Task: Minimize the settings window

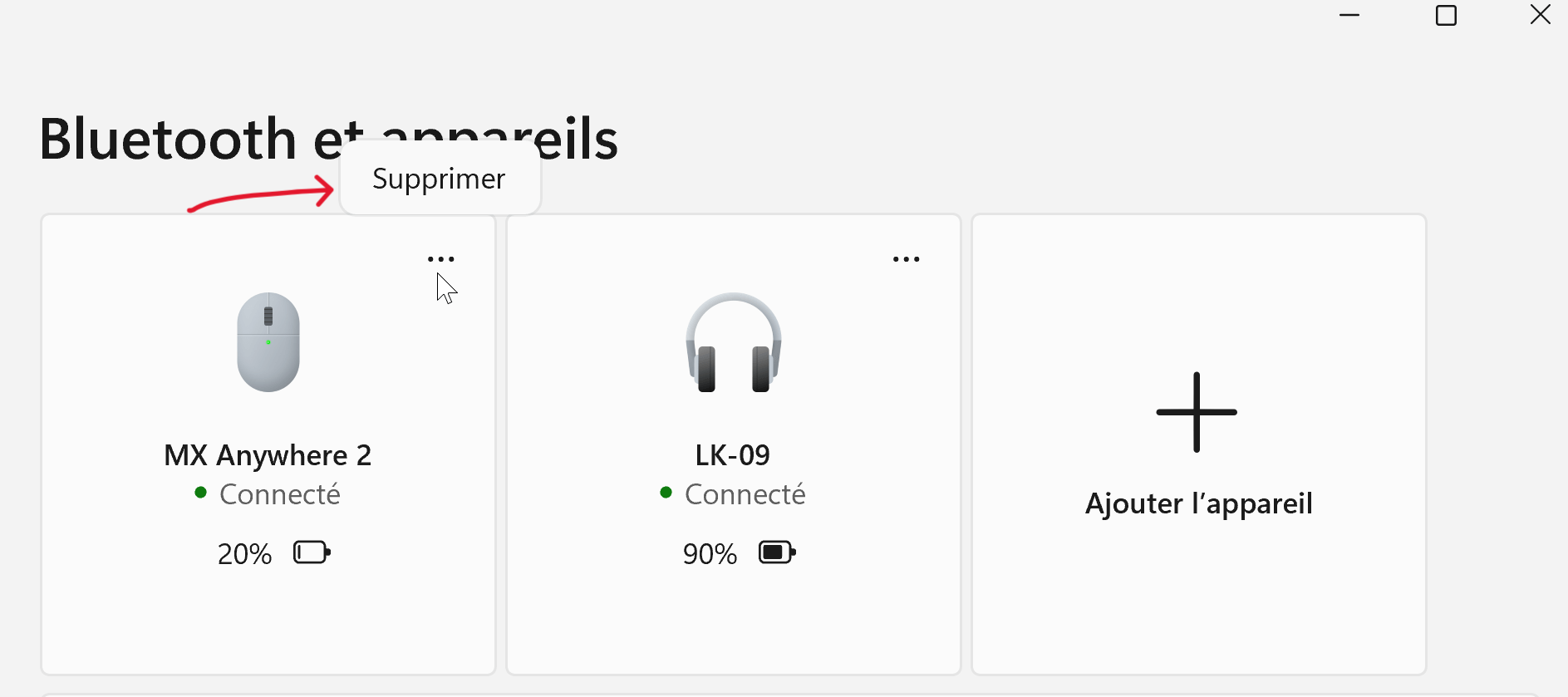Action: tap(1349, 15)
